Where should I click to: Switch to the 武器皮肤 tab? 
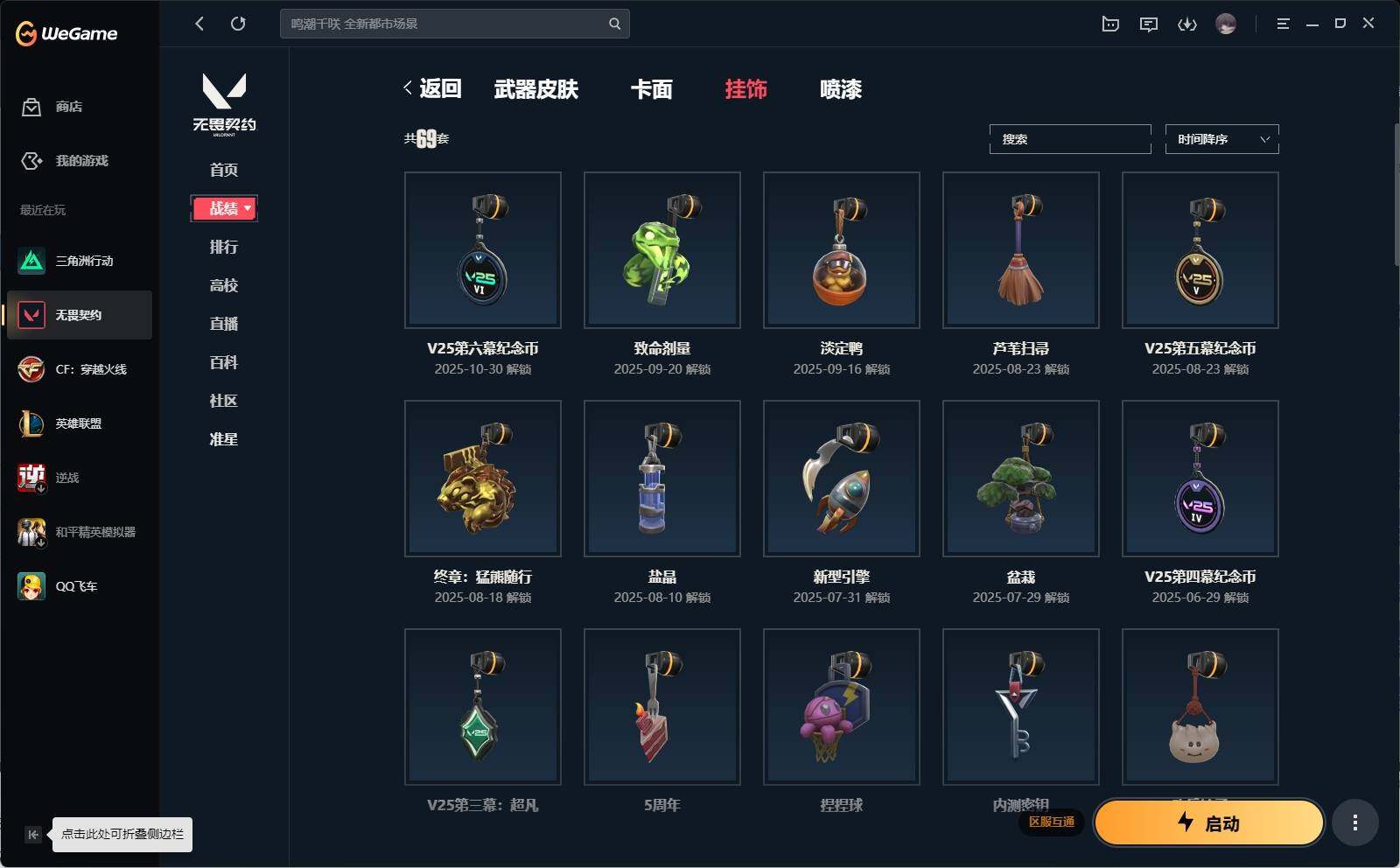pos(536,89)
